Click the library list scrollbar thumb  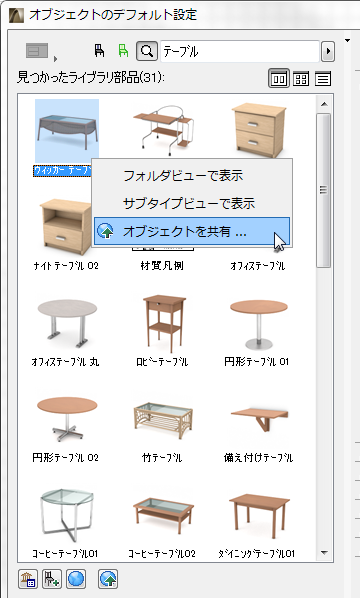point(324,190)
